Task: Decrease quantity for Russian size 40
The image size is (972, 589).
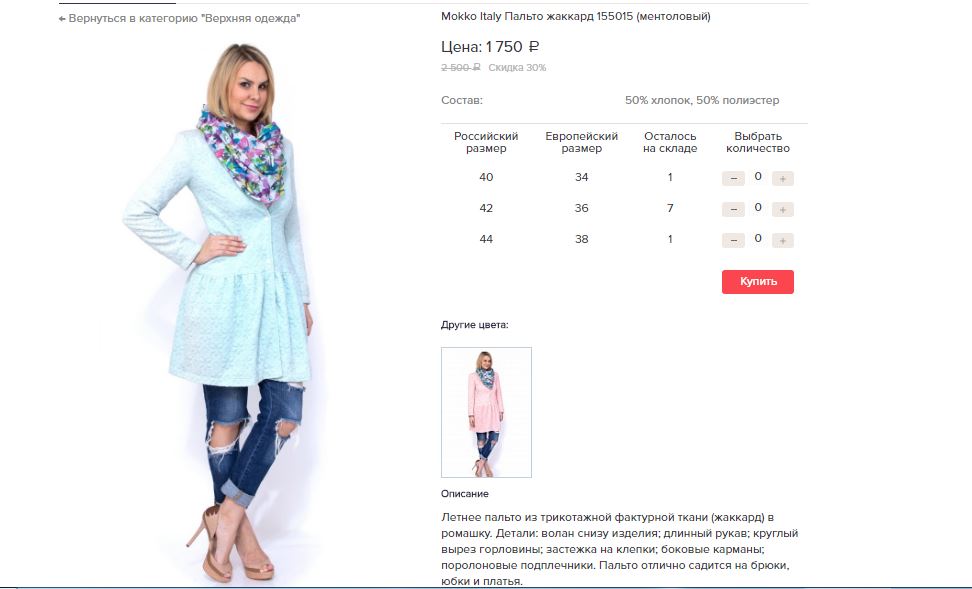Action: point(733,179)
